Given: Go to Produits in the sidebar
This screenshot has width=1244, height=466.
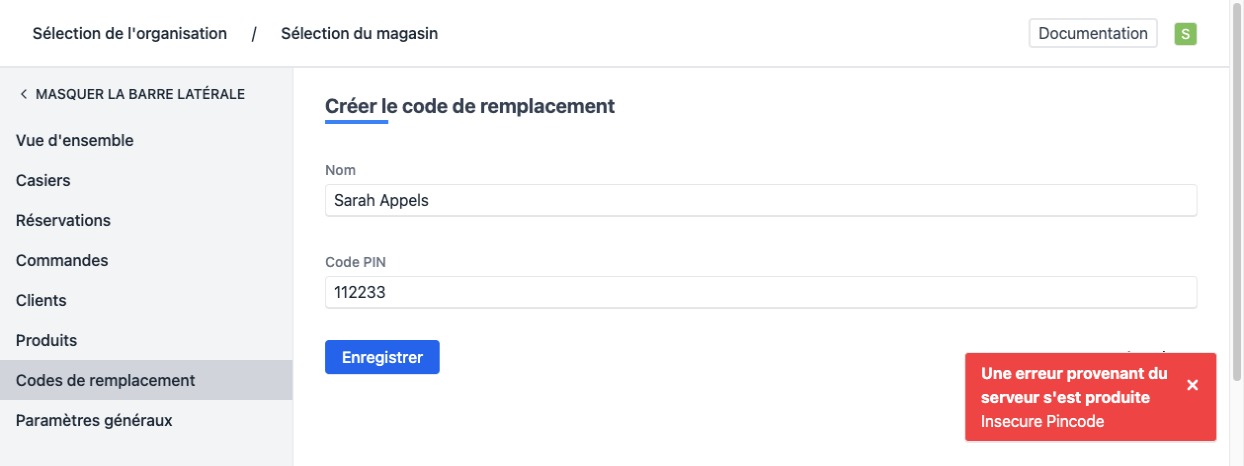Looking at the screenshot, I should coord(46,340).
